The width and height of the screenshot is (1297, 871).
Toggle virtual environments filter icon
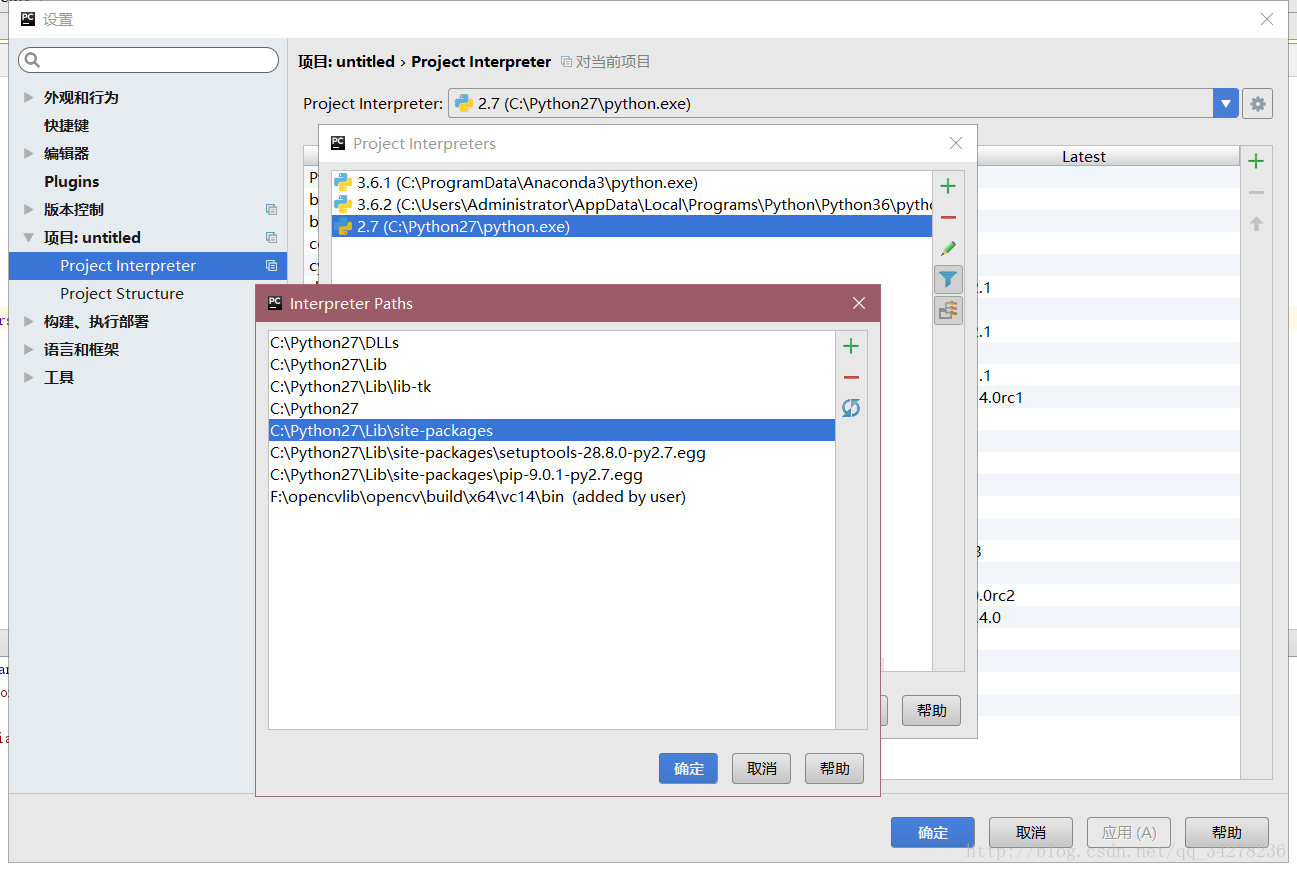(948, 279)
